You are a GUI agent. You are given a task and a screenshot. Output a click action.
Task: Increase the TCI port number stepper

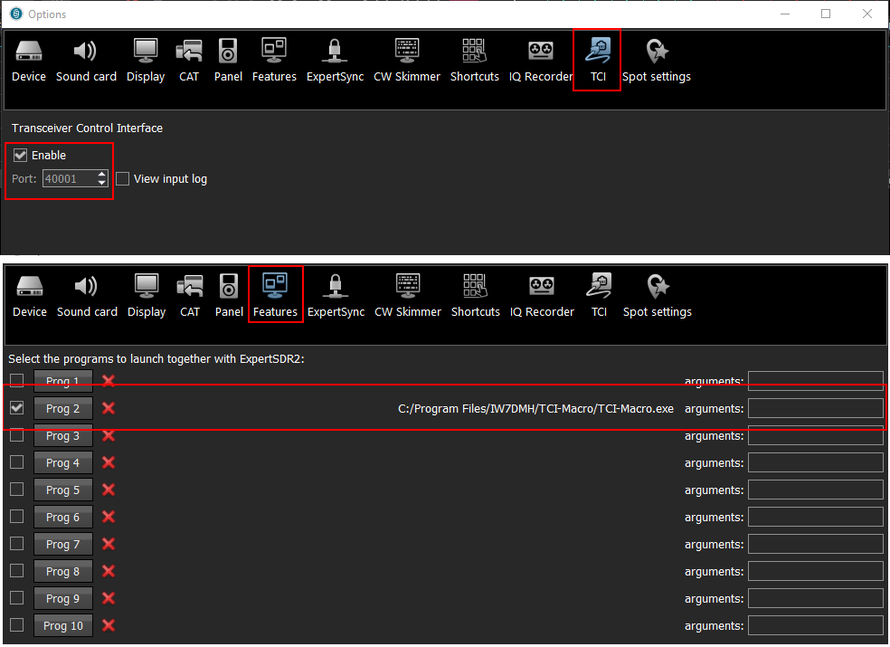coord(102,174)
